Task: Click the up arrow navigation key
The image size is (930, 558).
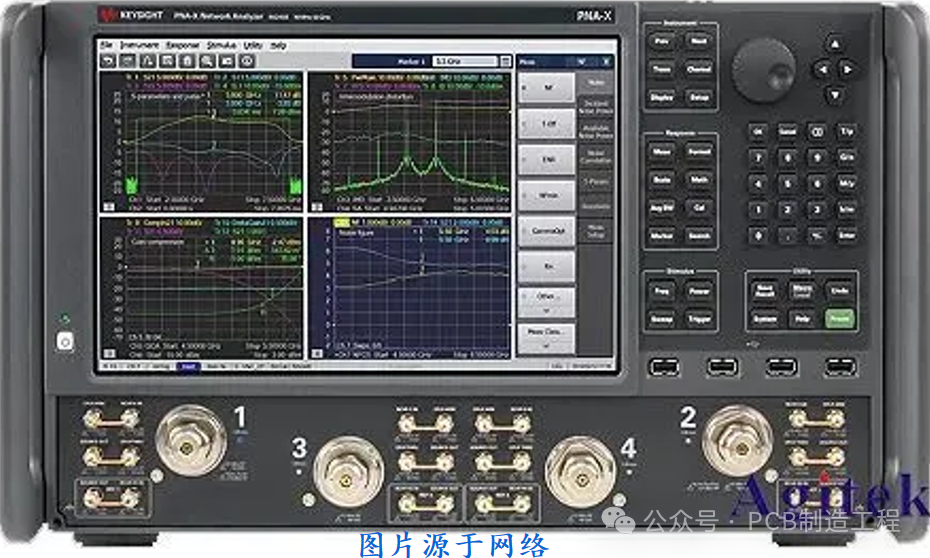Action: 835,44
